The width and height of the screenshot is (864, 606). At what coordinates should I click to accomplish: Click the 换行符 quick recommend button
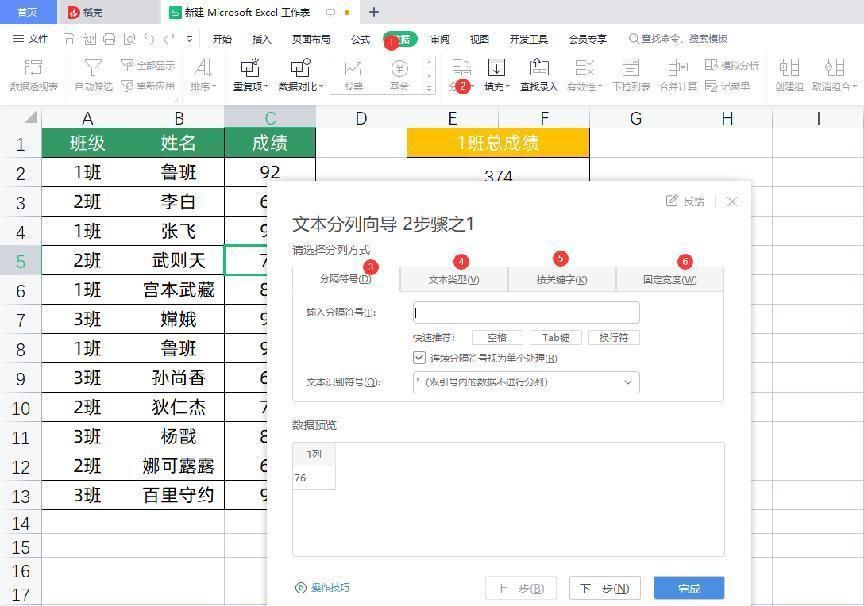point(613,337)
